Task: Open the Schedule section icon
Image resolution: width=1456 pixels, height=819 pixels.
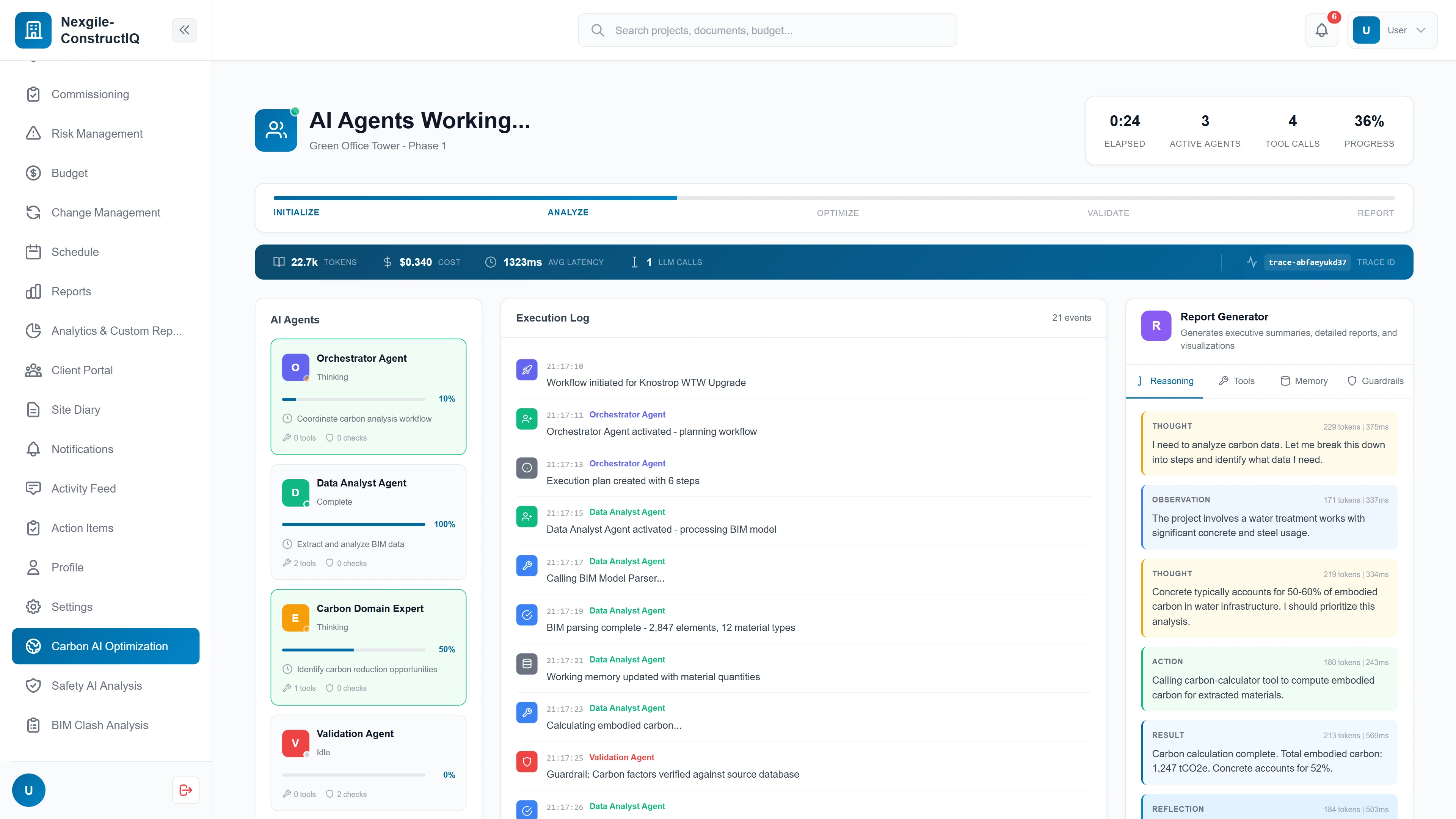Action: pyautogui.click(x=33, y=251)
